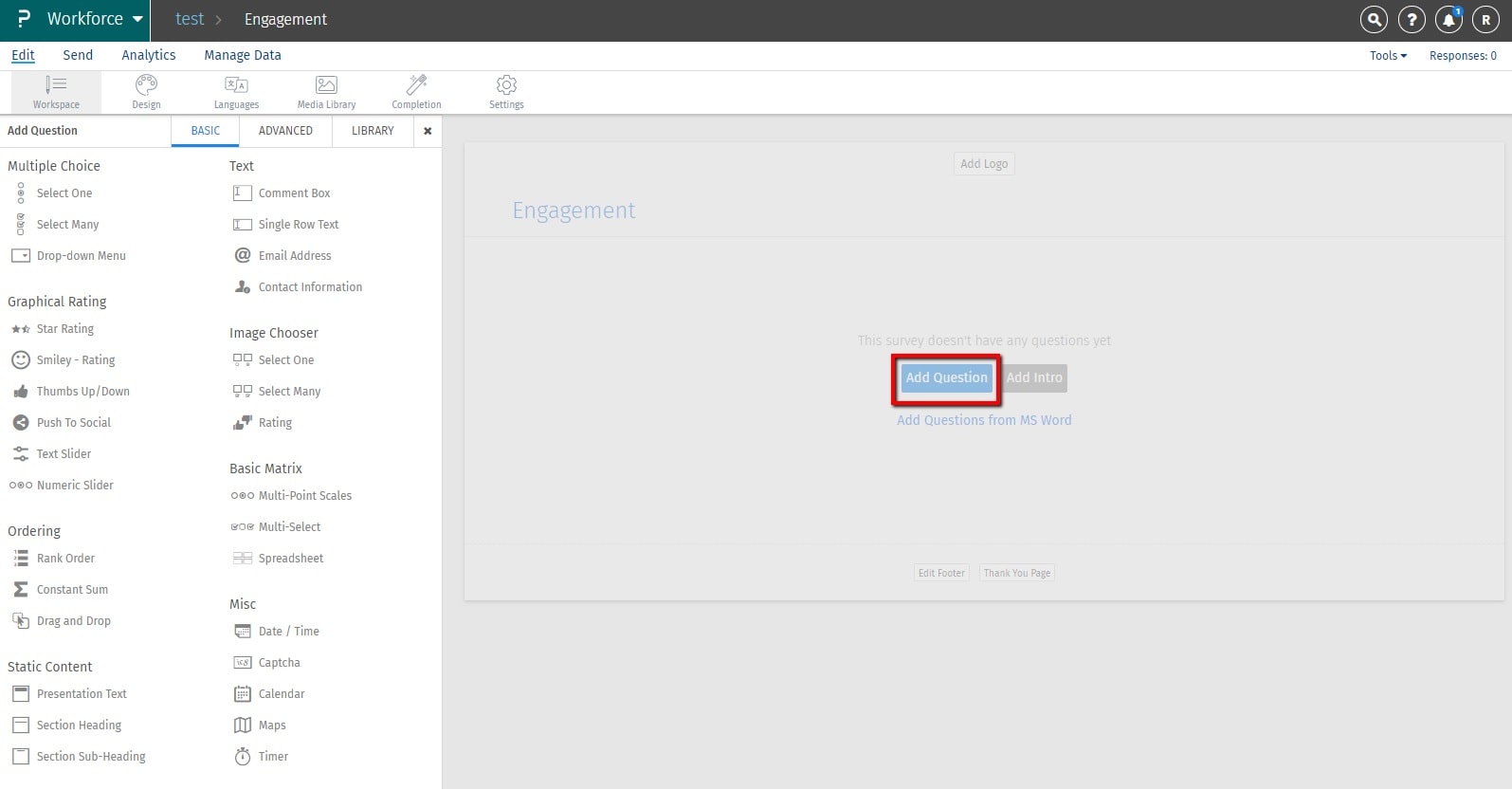This screenshot has height=790, width=1512.
Task: Open the Media Library icon
Action: 326,92
